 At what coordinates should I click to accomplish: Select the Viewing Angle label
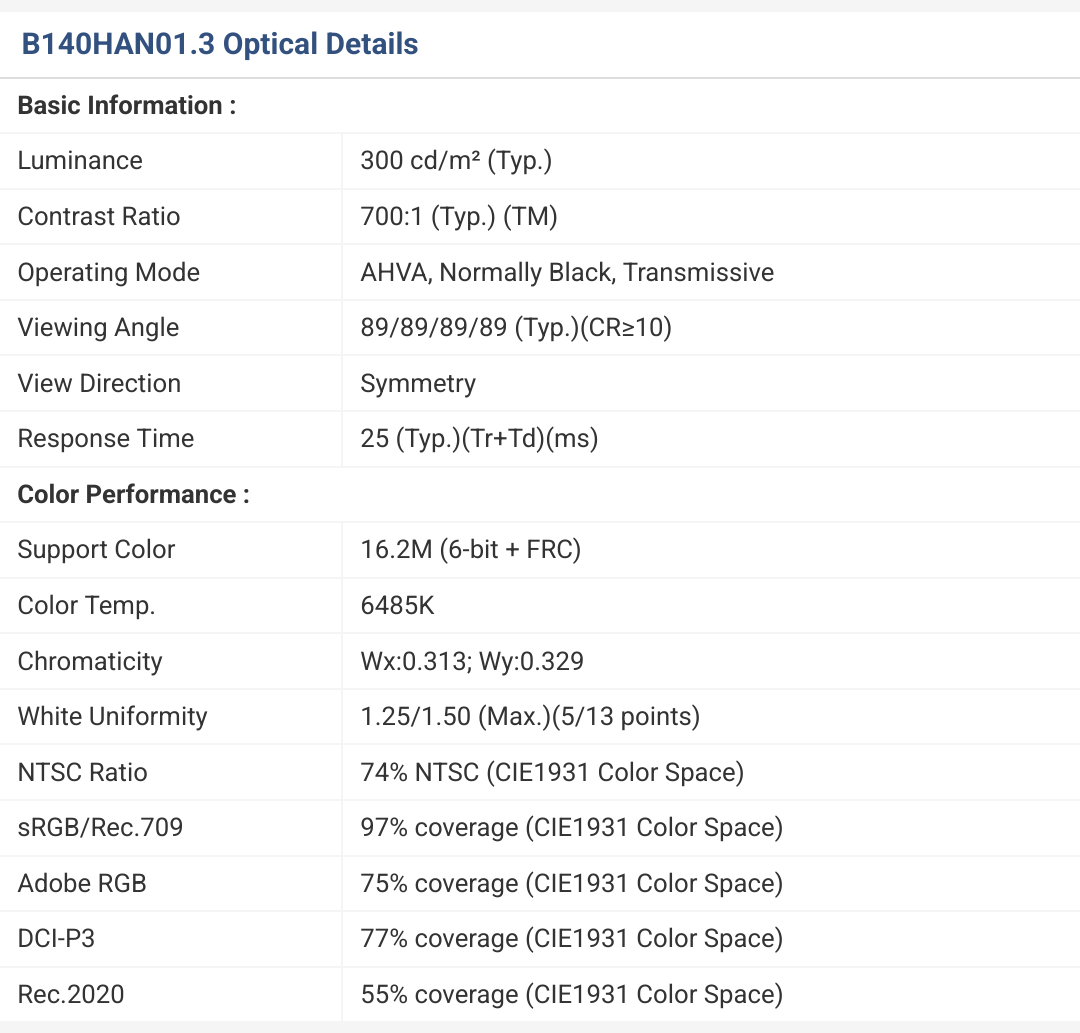(98, 327)
